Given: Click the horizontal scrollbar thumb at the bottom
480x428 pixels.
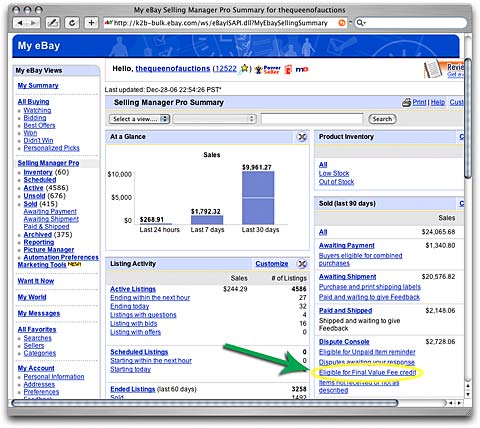Looking at the screenshot, I should coord(205,403).
